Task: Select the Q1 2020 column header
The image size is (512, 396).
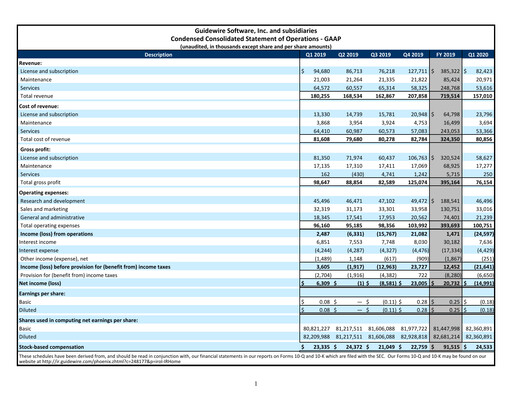Action: point(478,55)
